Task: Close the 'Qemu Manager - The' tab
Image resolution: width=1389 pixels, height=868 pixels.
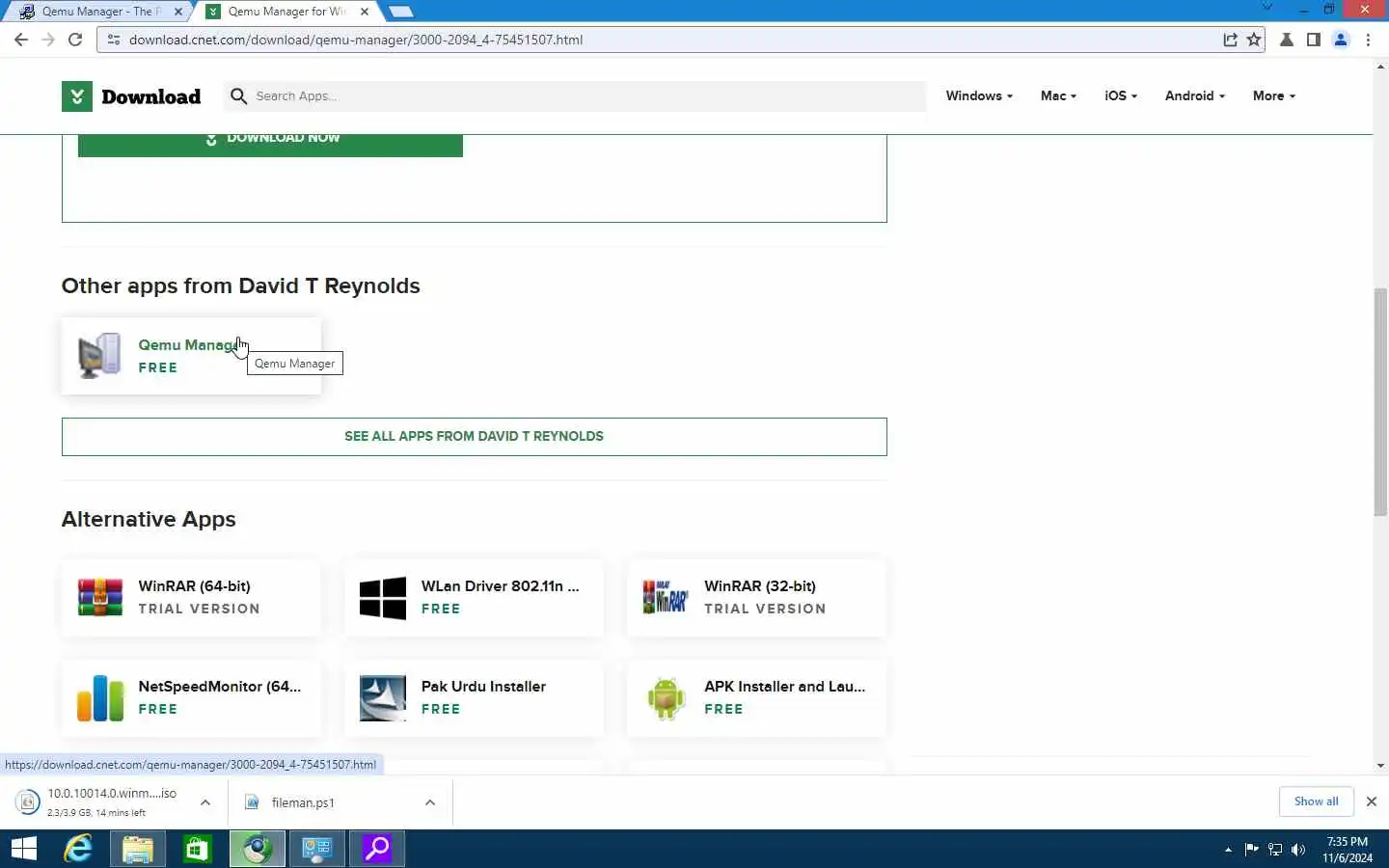Action: (x=178, y=12)
